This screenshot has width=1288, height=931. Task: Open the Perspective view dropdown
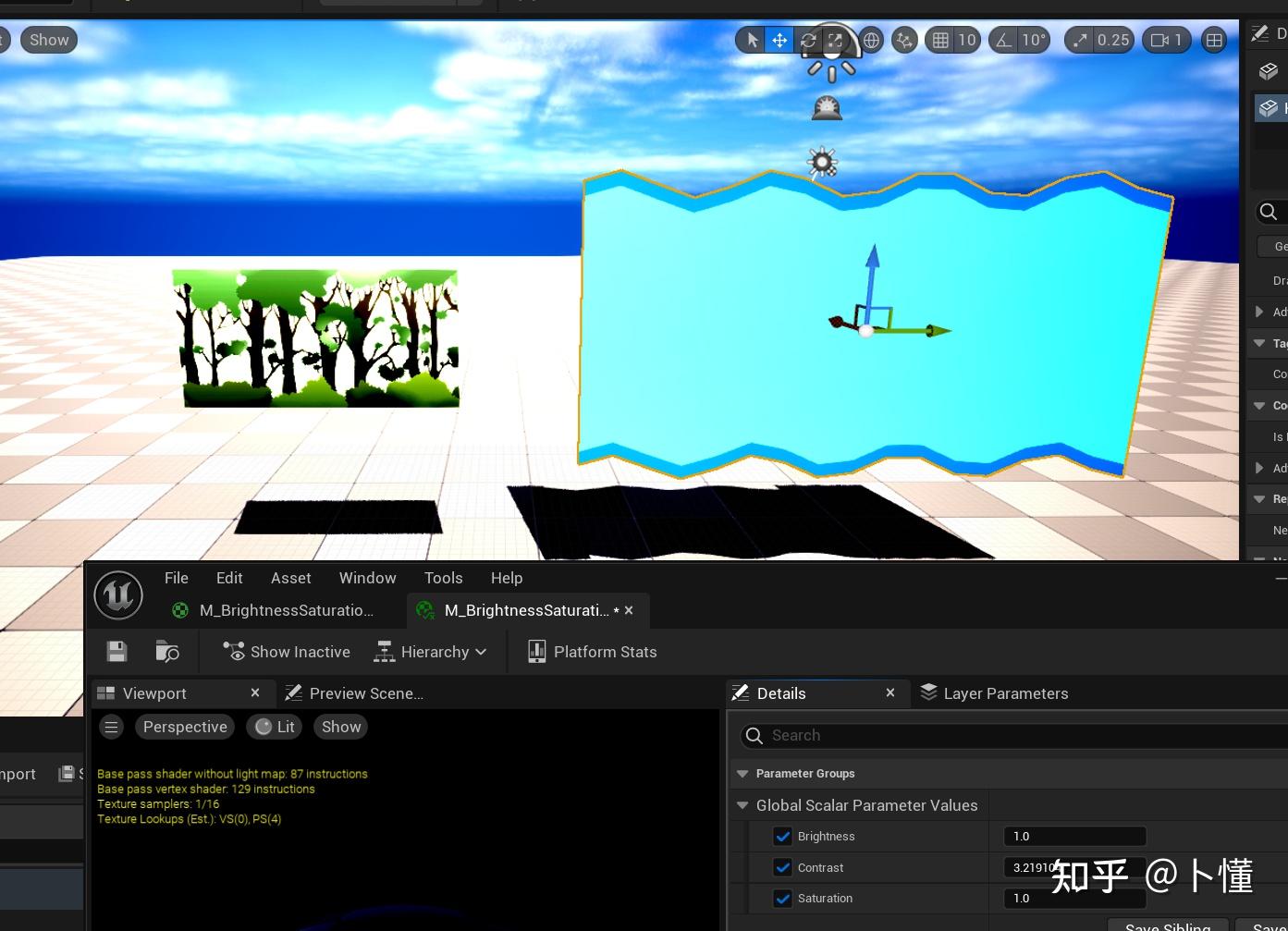pos(184,727)
